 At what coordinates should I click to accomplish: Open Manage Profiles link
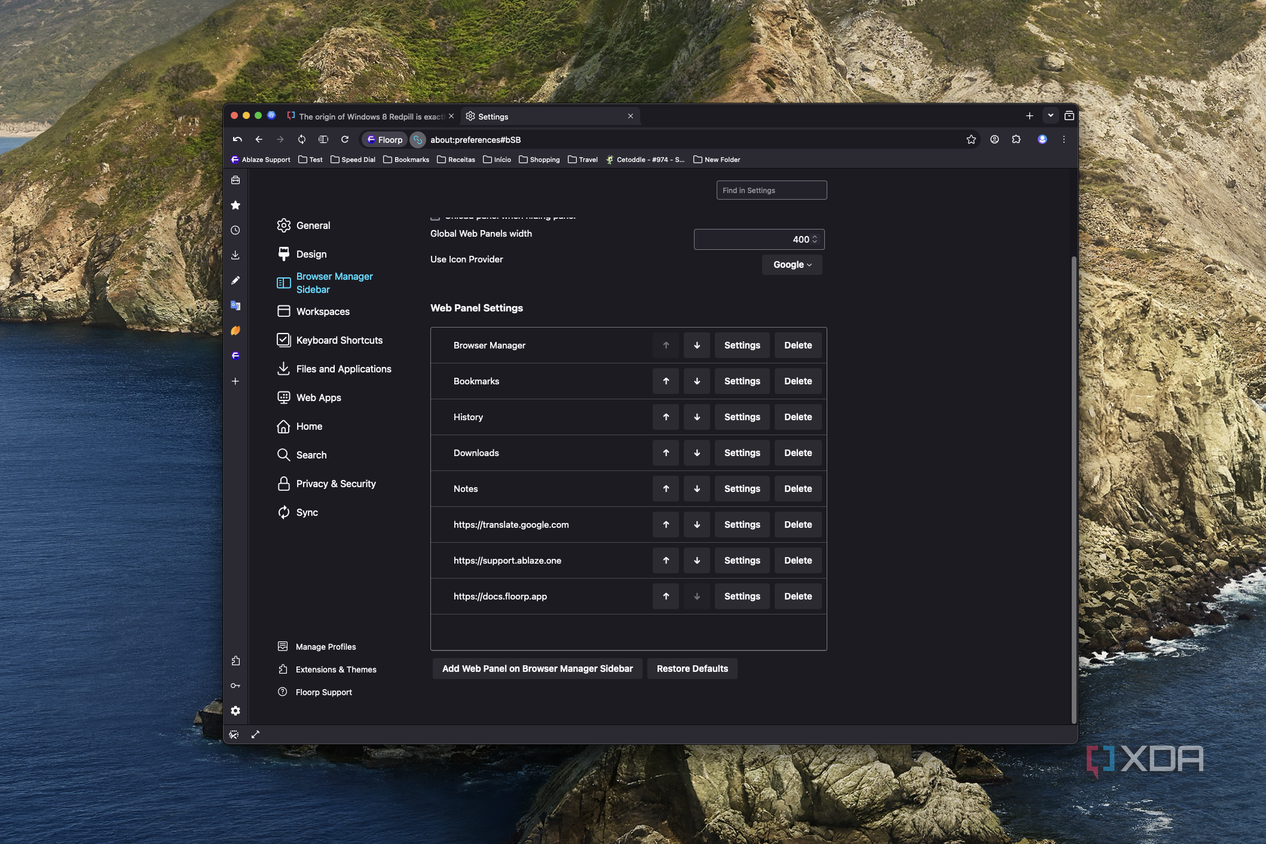click(x=317, y=647)
